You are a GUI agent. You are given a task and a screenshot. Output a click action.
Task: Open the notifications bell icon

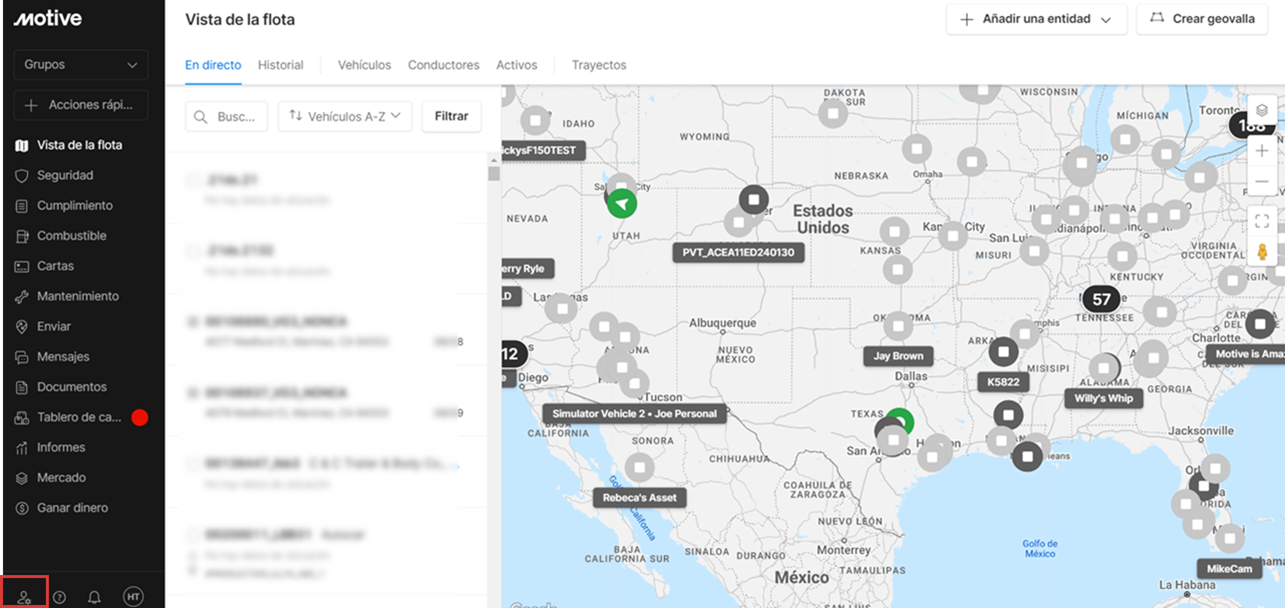(x=94, y=597)
